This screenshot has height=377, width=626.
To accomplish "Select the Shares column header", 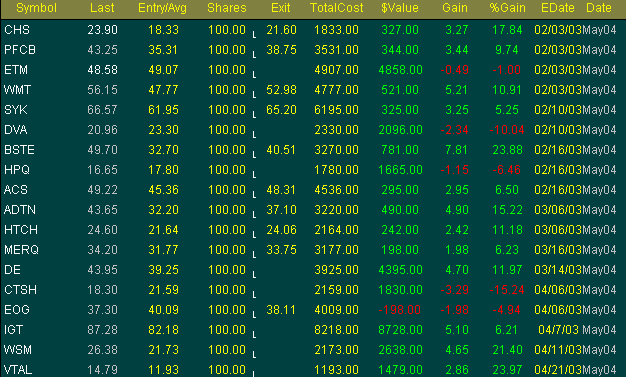I will [227, 8].
